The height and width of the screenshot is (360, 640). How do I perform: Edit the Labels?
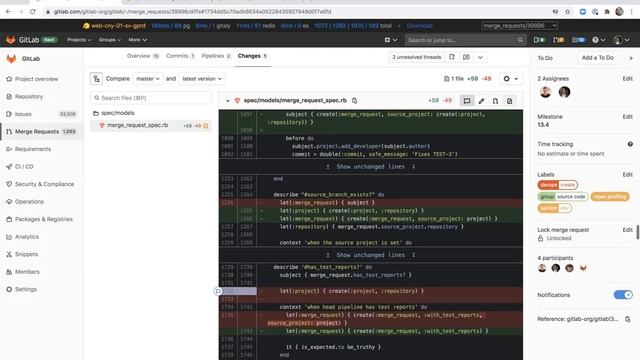pyautogui.click(x=627, y=175)
